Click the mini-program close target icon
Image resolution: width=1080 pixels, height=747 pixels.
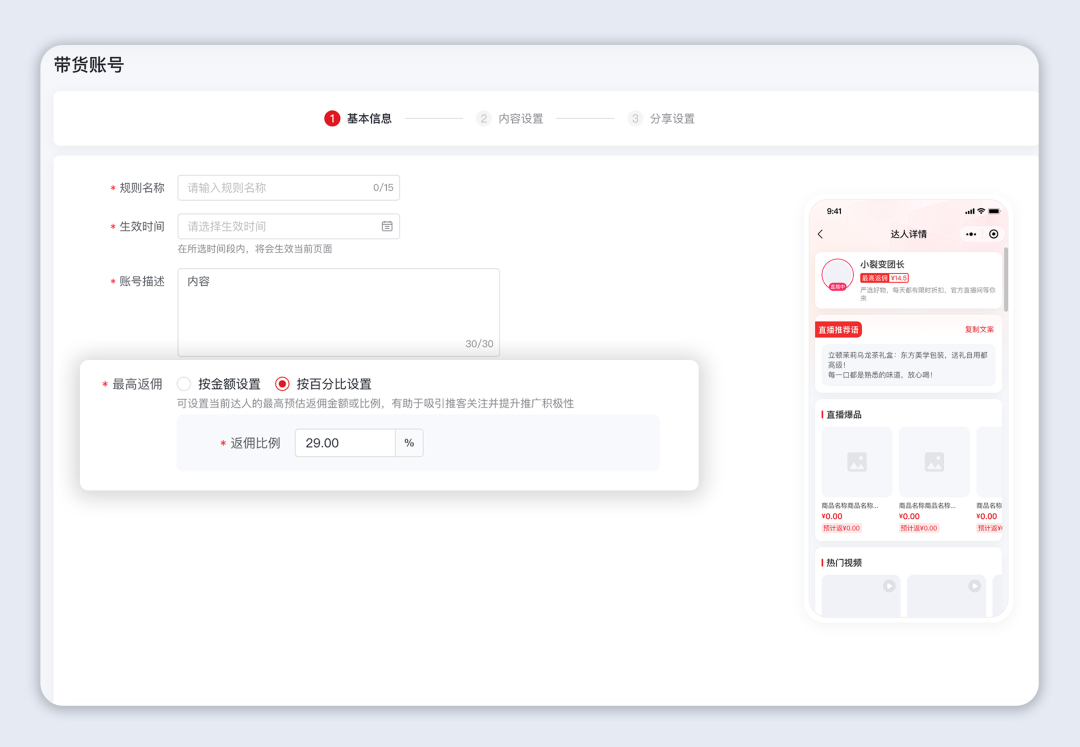[x=993, y=234]
